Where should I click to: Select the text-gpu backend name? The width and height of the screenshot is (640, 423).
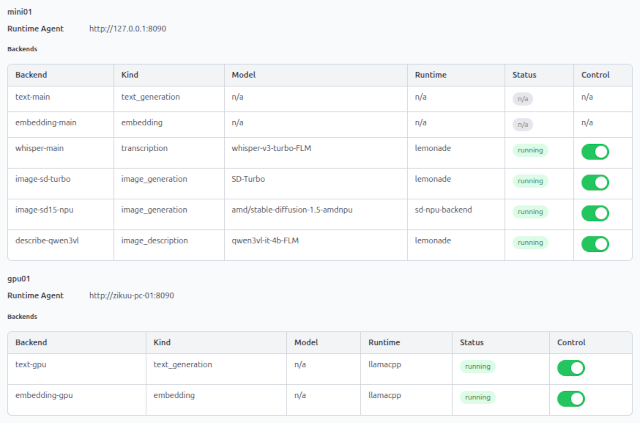click(x=31, y=364)
